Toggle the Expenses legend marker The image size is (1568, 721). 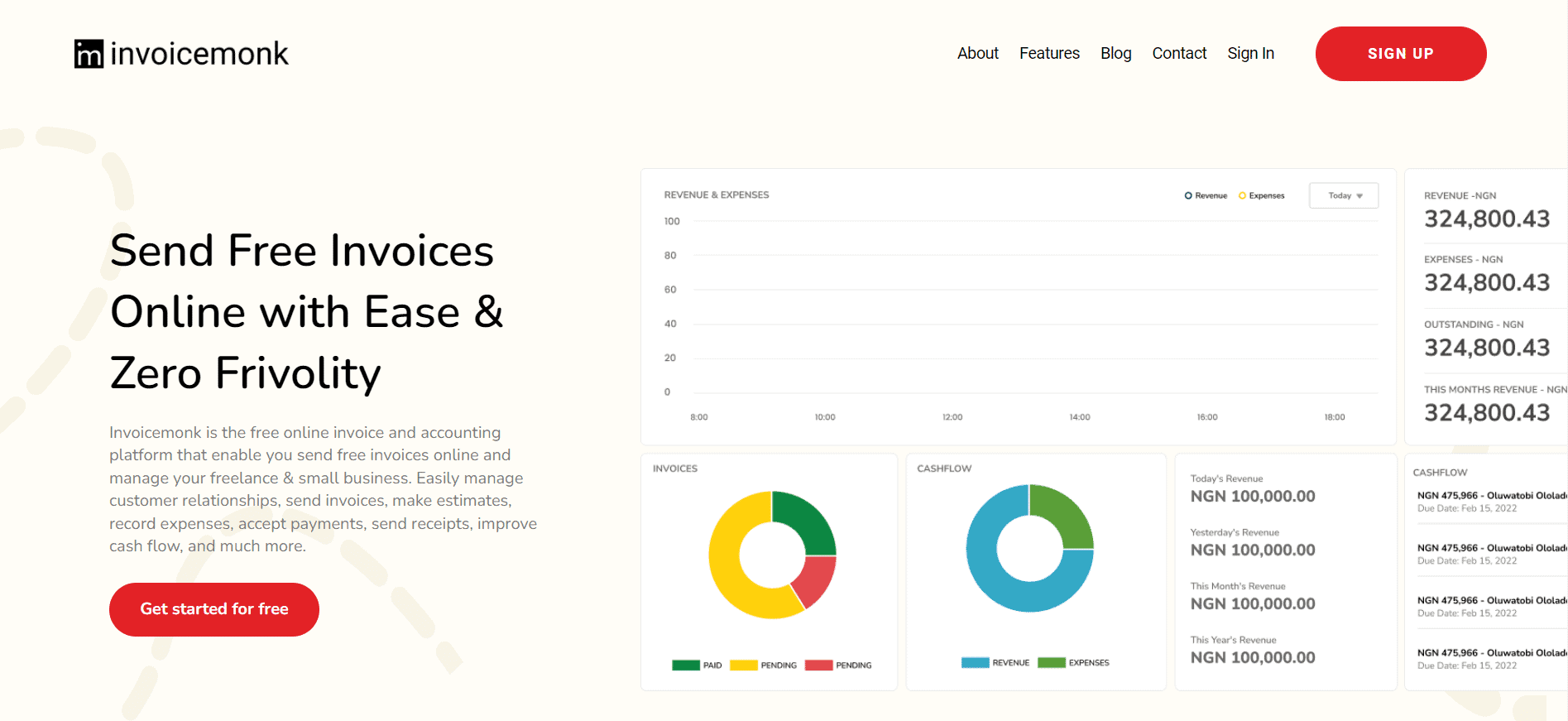tap(1242, 195)
